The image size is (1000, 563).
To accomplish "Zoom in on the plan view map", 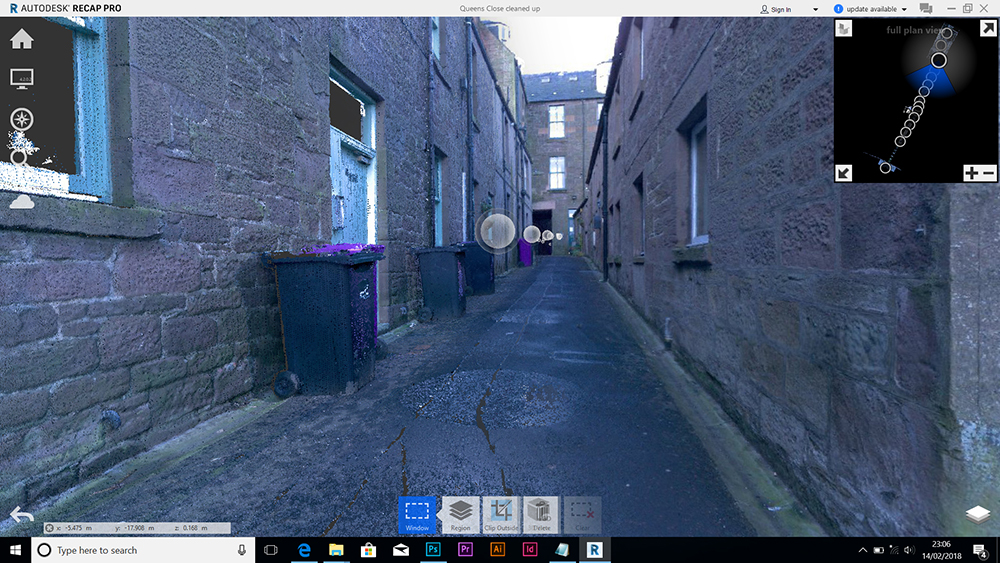I will [x=971, y=173].
